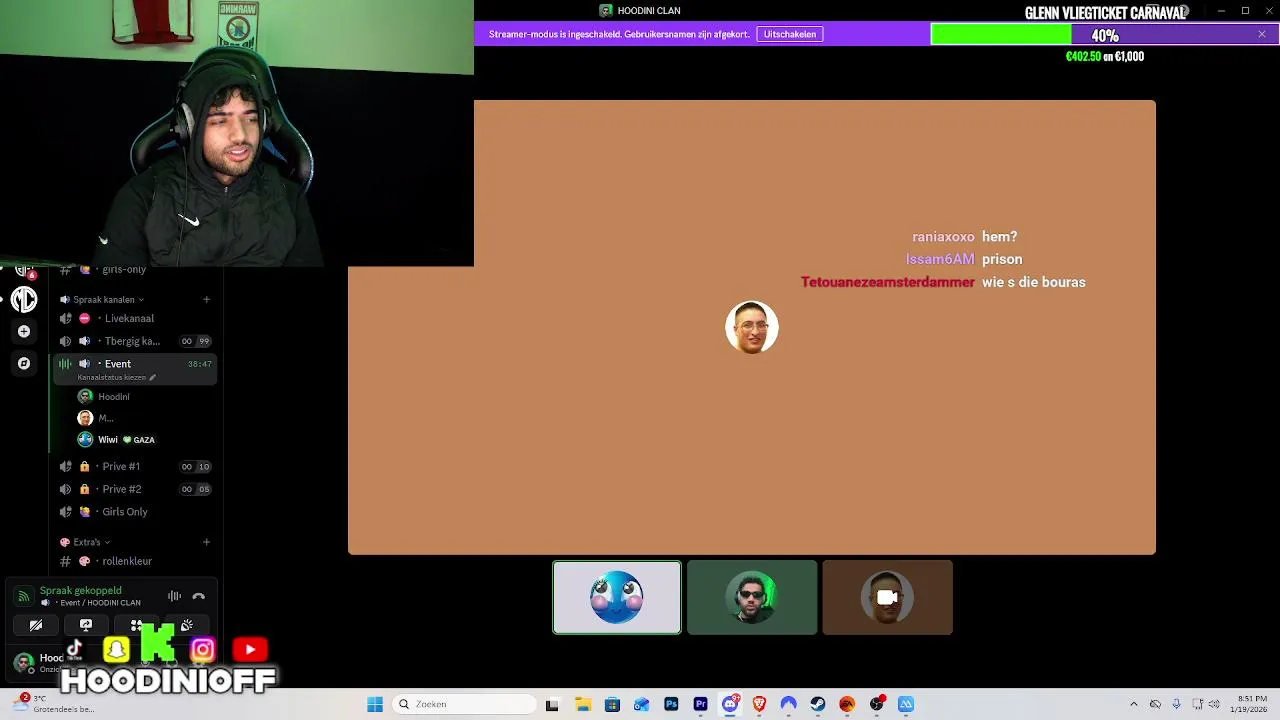
Task: Toggle noise suppression waveform icon
Action: coord(174,596)
